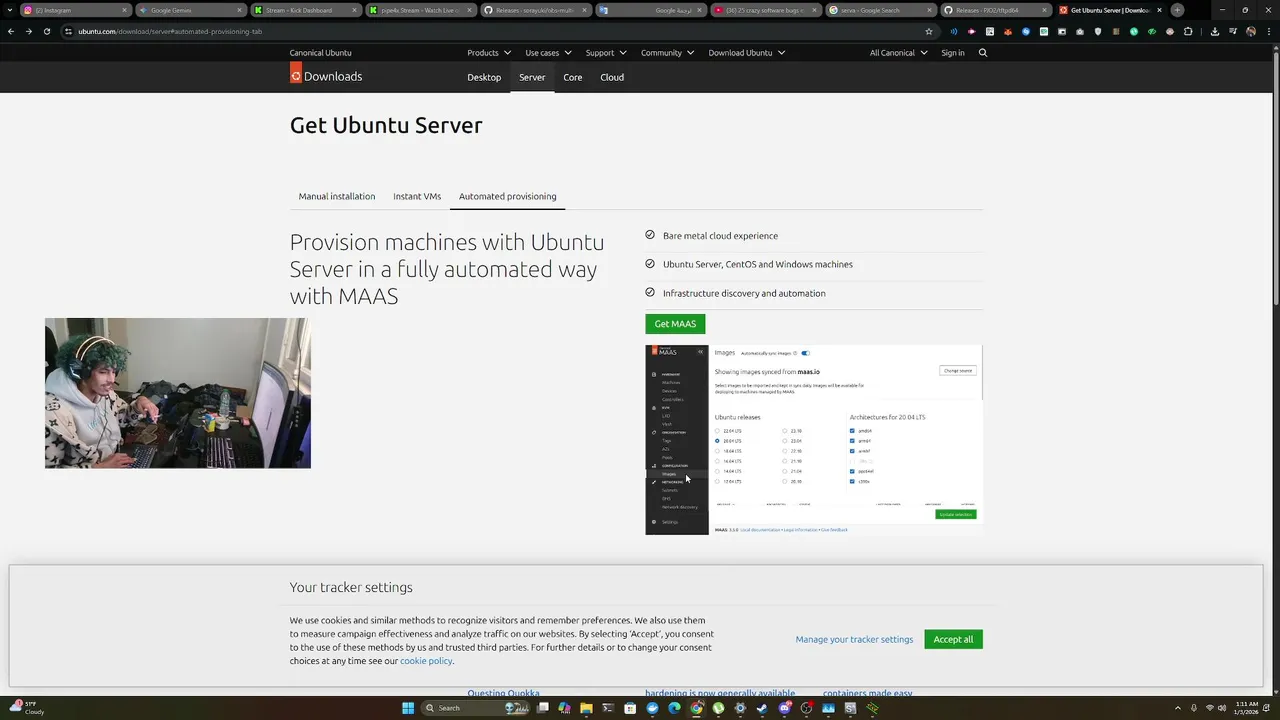Open a new browser tab
1280x720 pixels.
point(1177,10)
